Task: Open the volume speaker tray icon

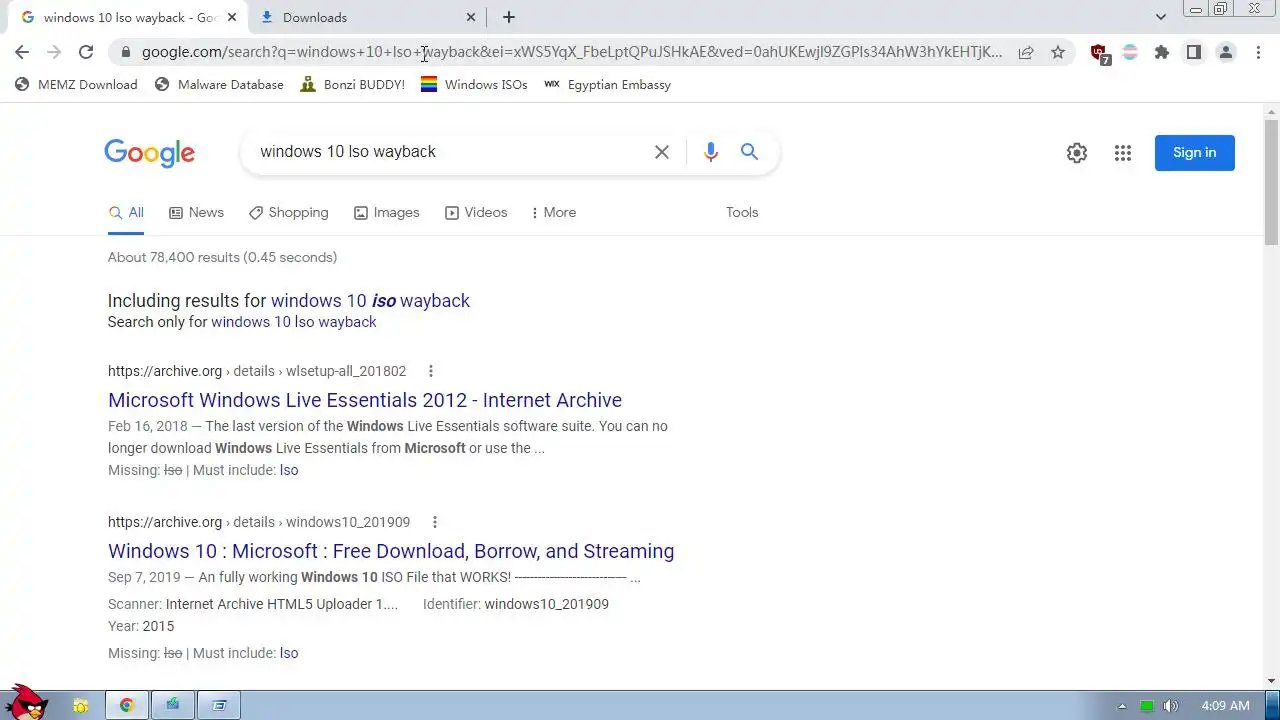Action: click(x=1170, y=706)
